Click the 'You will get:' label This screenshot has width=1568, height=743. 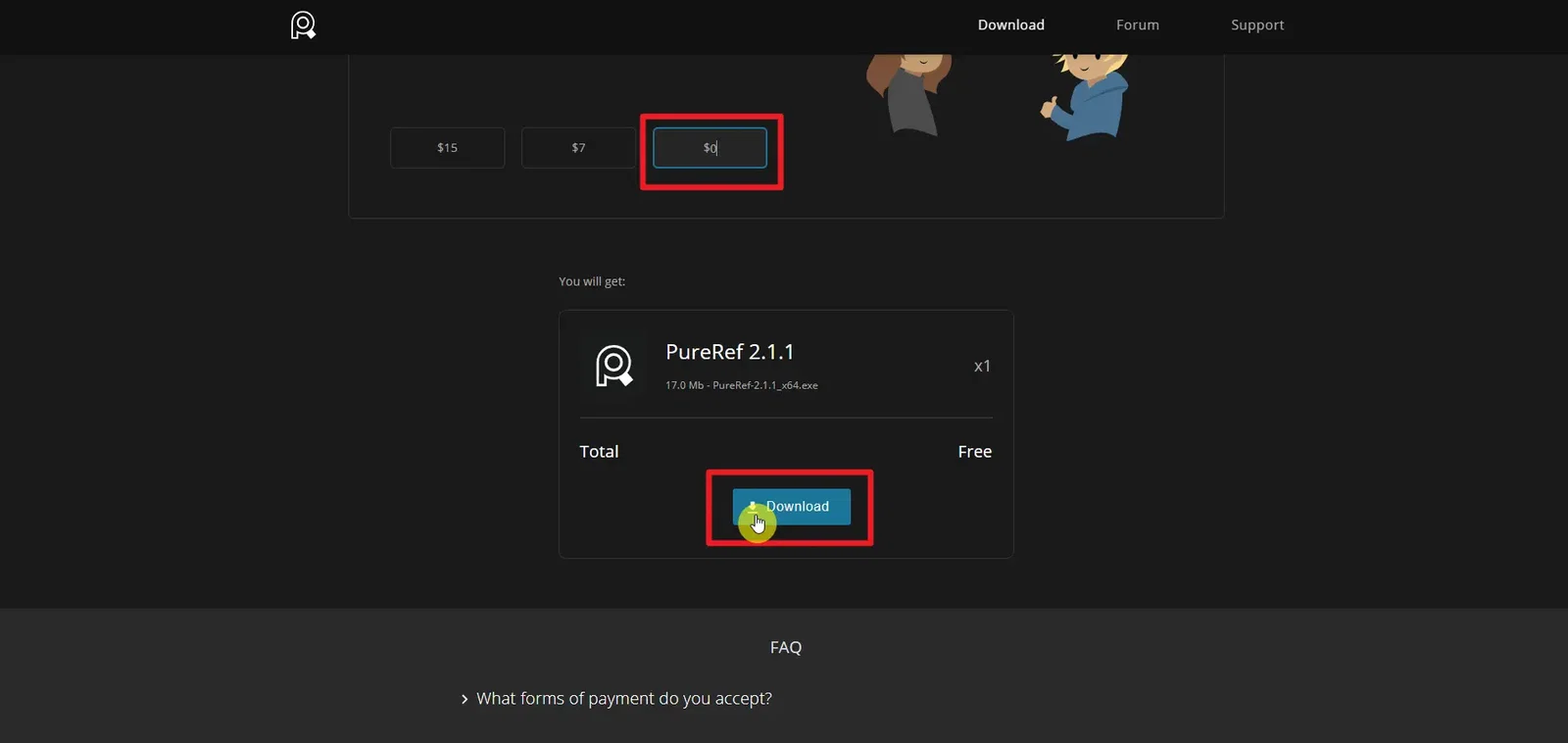click(592, 281)
